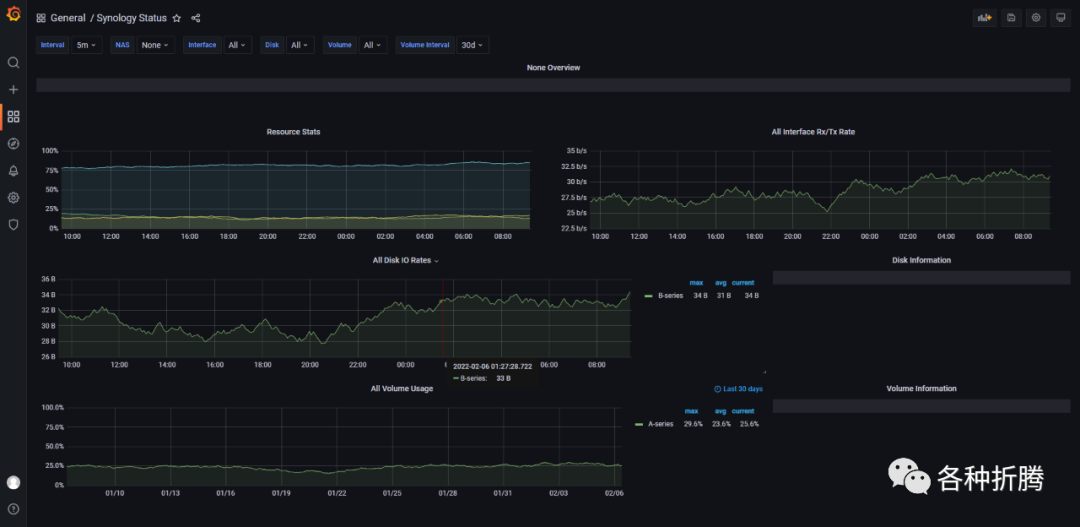Open the Explore compass icon
This screenshot has height=527, width=1080.
tap(13, 144)
